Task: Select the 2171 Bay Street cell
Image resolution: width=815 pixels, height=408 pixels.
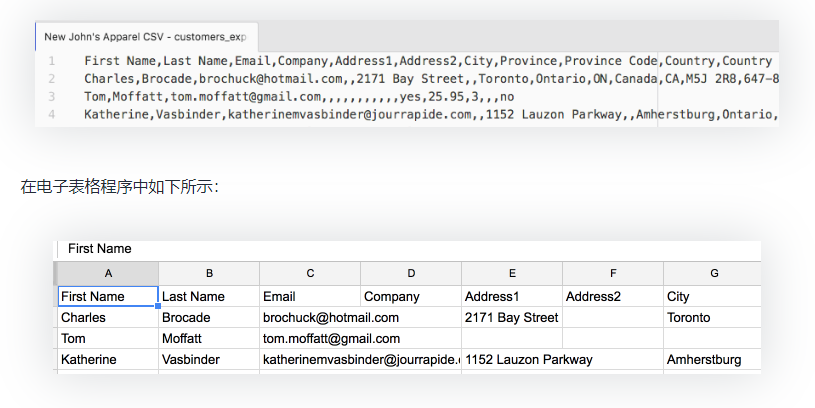Action: tap(512, 318)
